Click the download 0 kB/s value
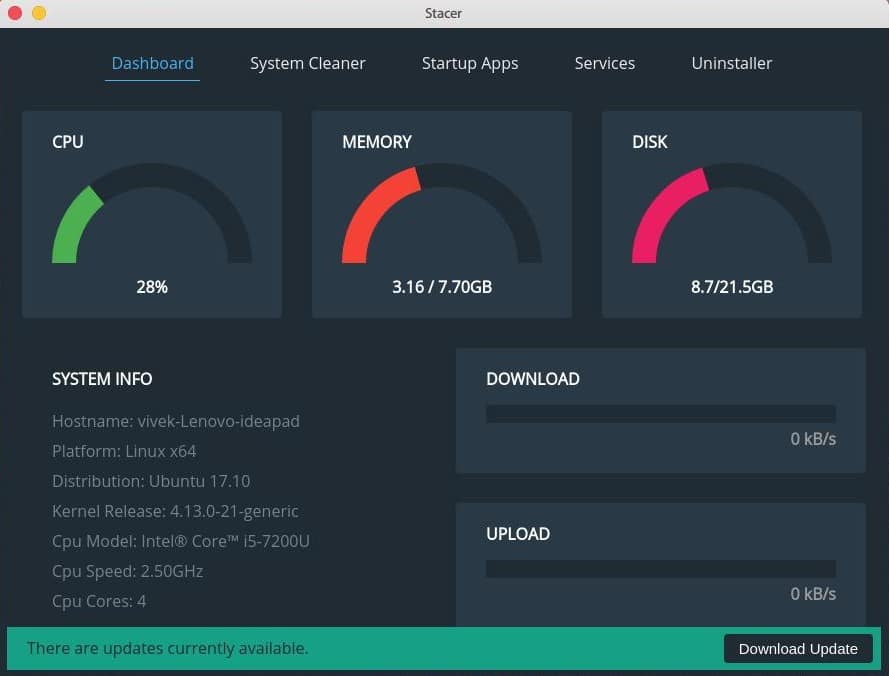Image resolution: width=889 pixels, height=676 pixels. [813, 439]
